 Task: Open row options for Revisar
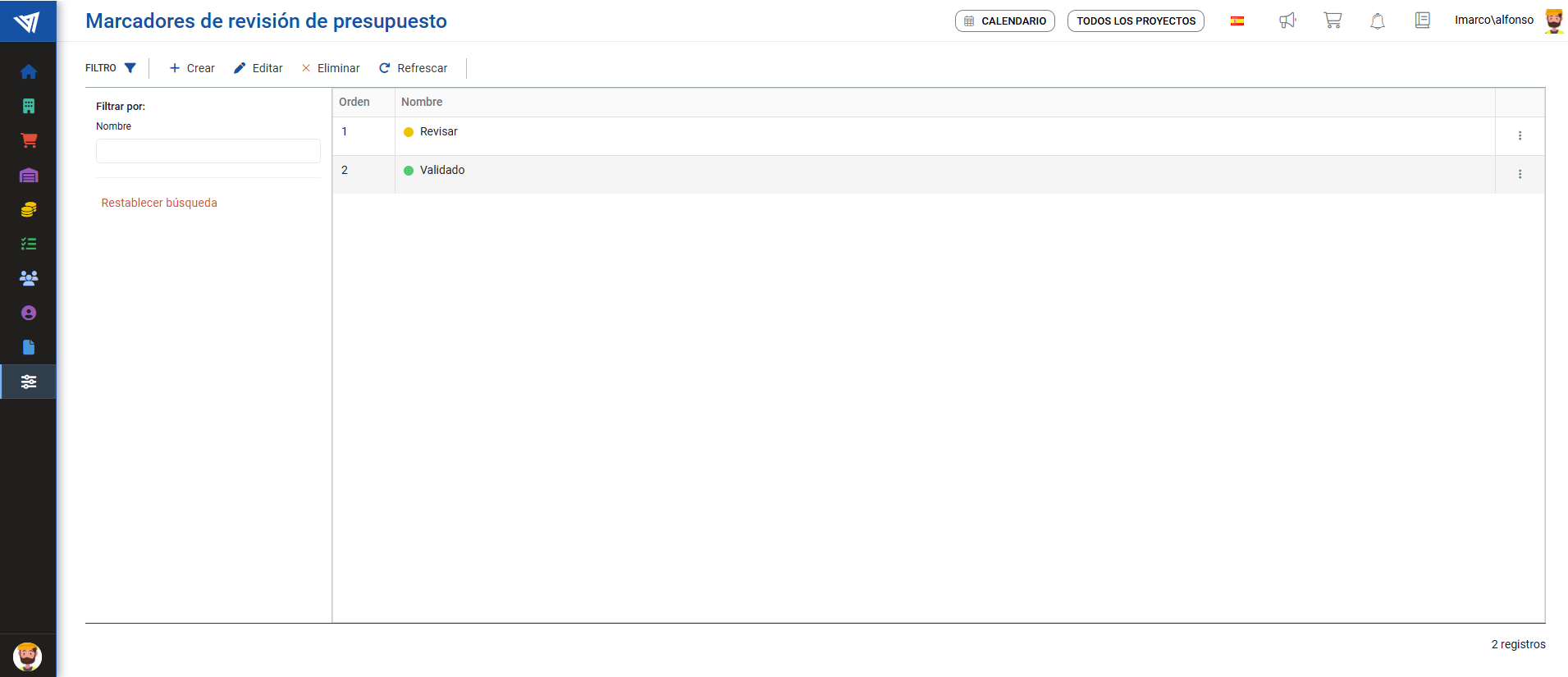pos(1520,135)
